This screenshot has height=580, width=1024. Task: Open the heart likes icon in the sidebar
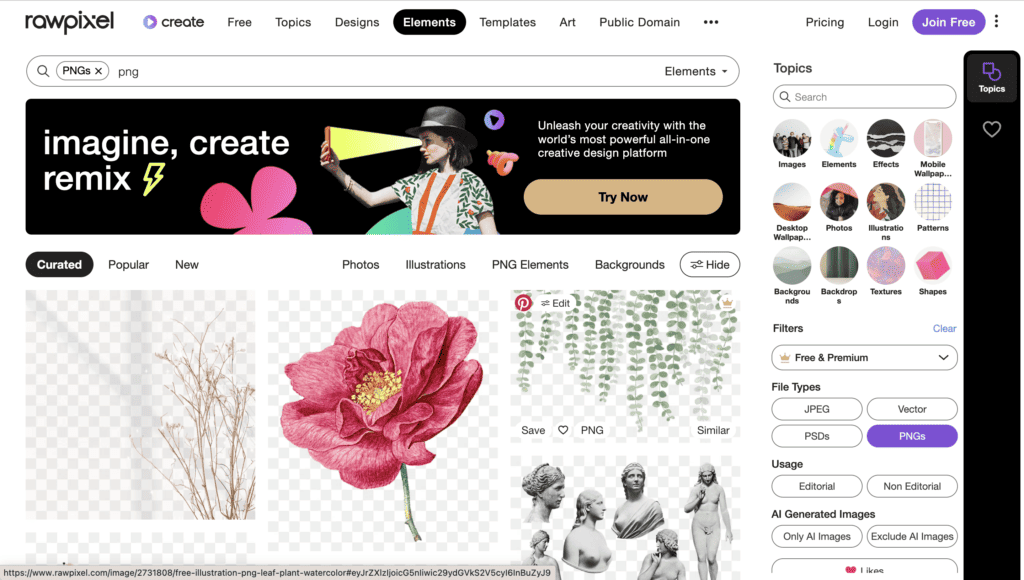[x=991, y=129]
